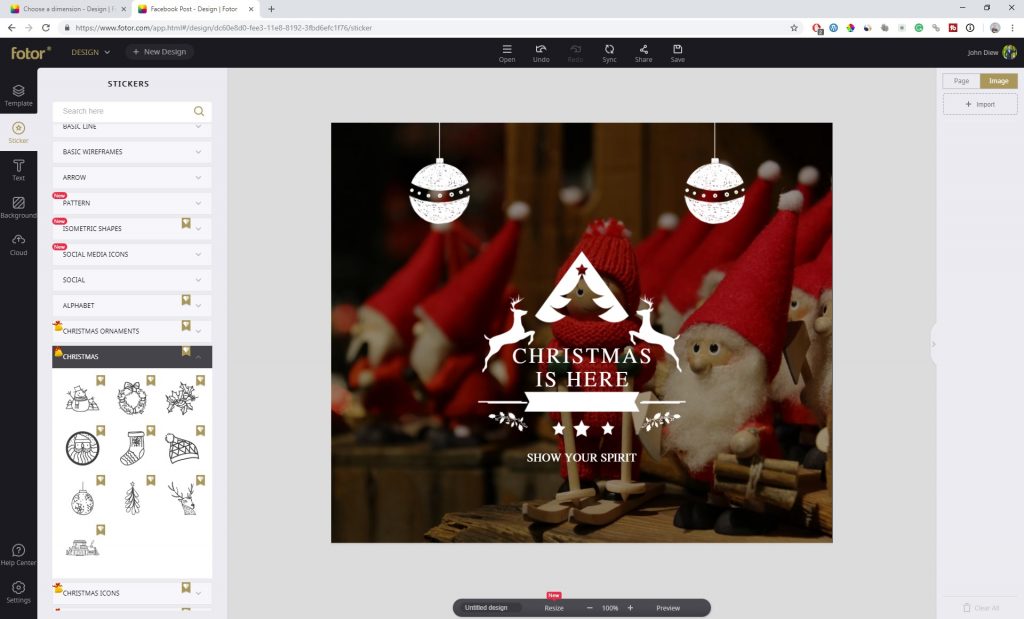Select the left ornament on canvas
This screenshot has width=1024, height=619.
(439, 190)
